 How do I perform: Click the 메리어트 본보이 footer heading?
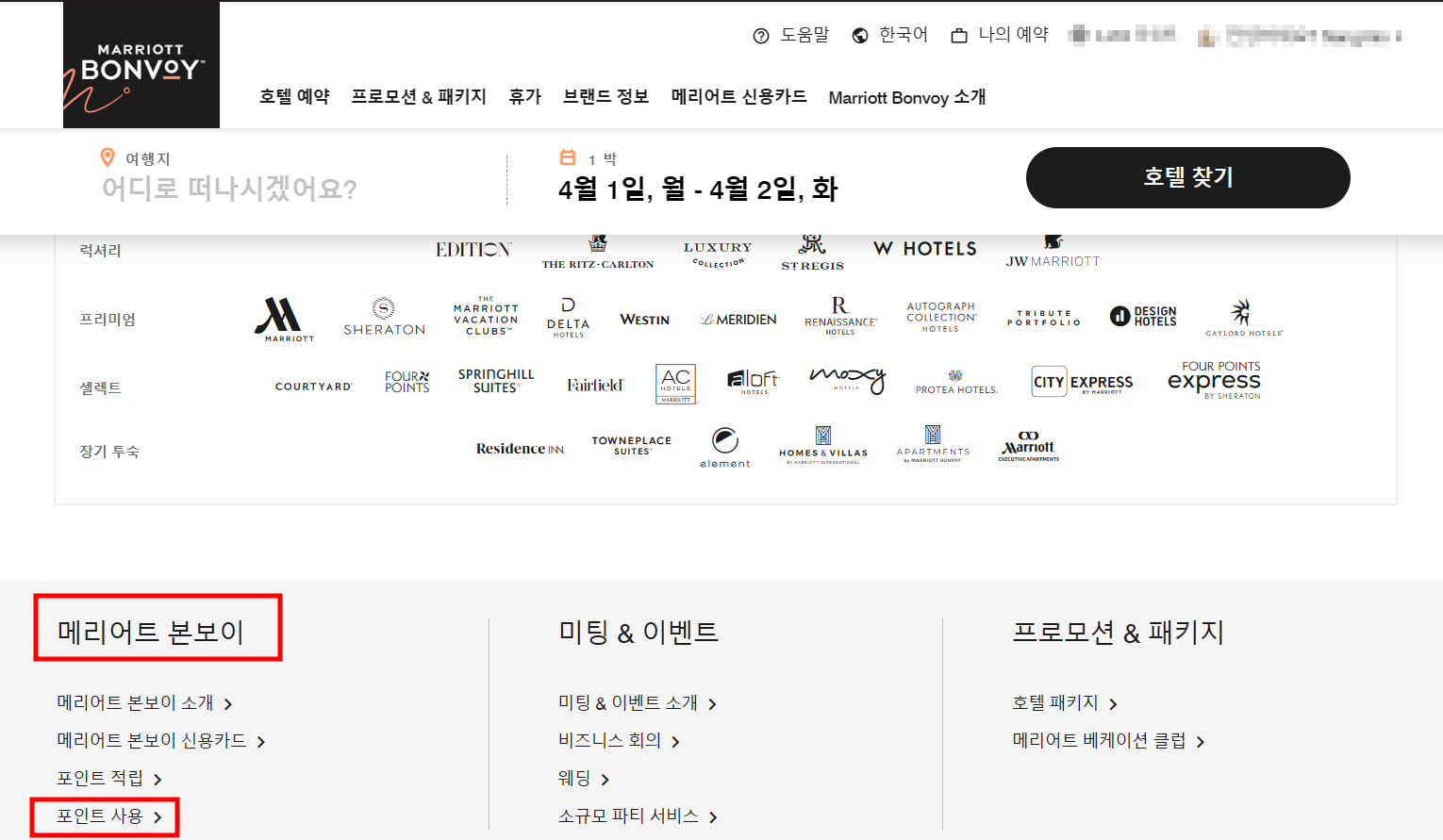tap(151, 632)
